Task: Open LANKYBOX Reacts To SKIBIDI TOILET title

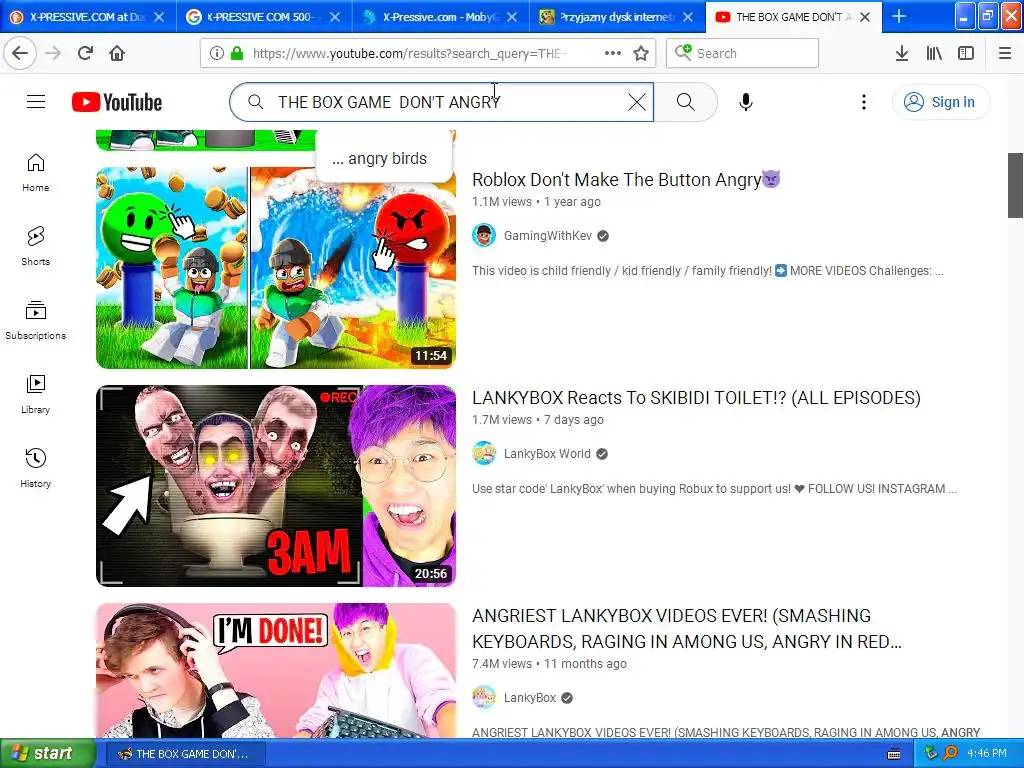Action: [696, 398]
